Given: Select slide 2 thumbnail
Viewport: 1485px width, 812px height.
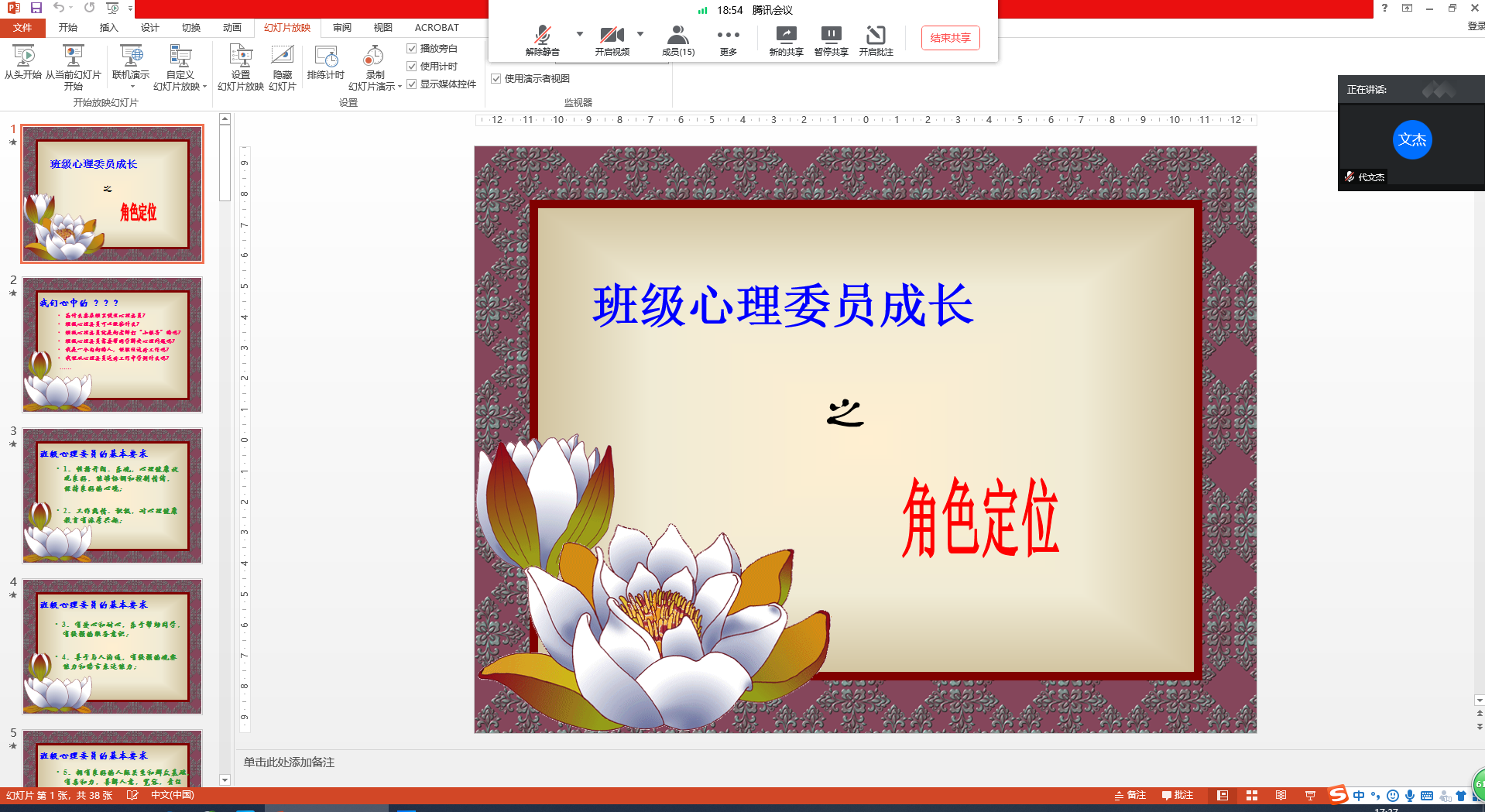Looking at the screenshot, I should (x=112, y=344).
